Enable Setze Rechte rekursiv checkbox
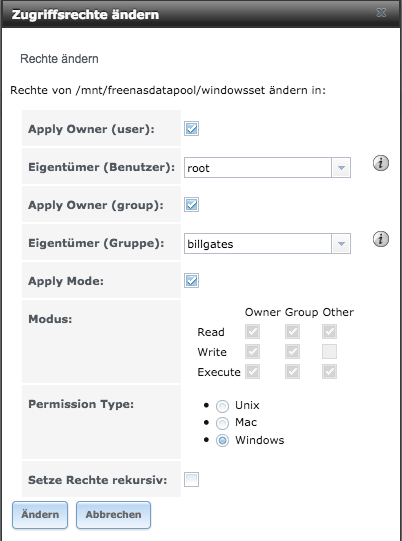This screenshot has height=541, width=402. pos(191,479)
